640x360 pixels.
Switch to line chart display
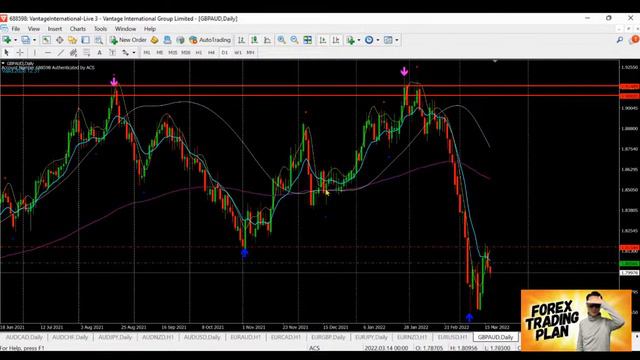coord(267,40)
